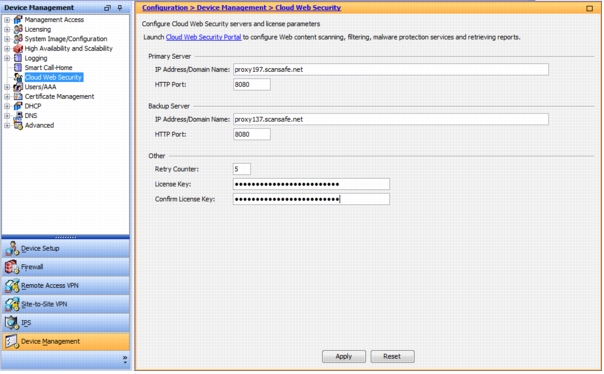The height and width of the screenshot is (374, 604).
Task: Click the Cloud Web Security breadcrumb link
Action: [x=308, y=8]
